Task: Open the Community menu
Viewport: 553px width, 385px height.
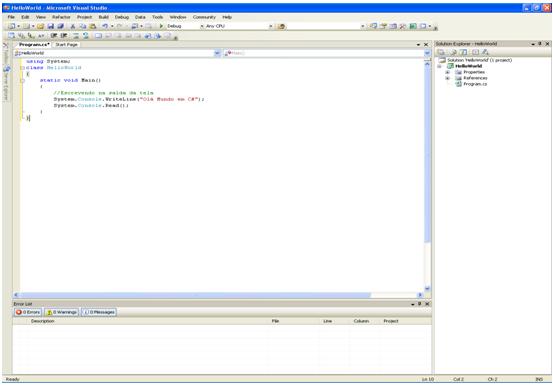Action: (204, 17)
